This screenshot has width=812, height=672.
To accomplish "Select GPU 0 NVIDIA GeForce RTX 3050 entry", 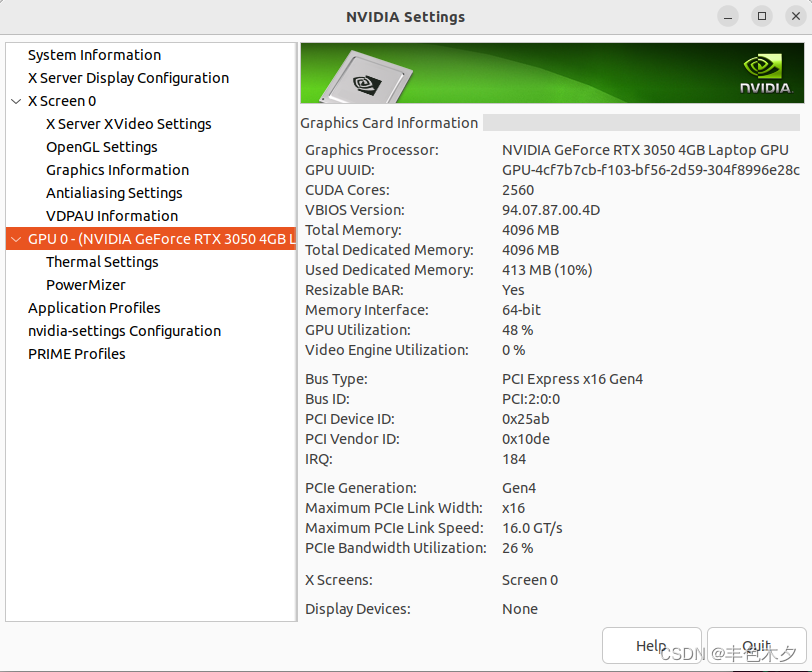I will 151,239.
